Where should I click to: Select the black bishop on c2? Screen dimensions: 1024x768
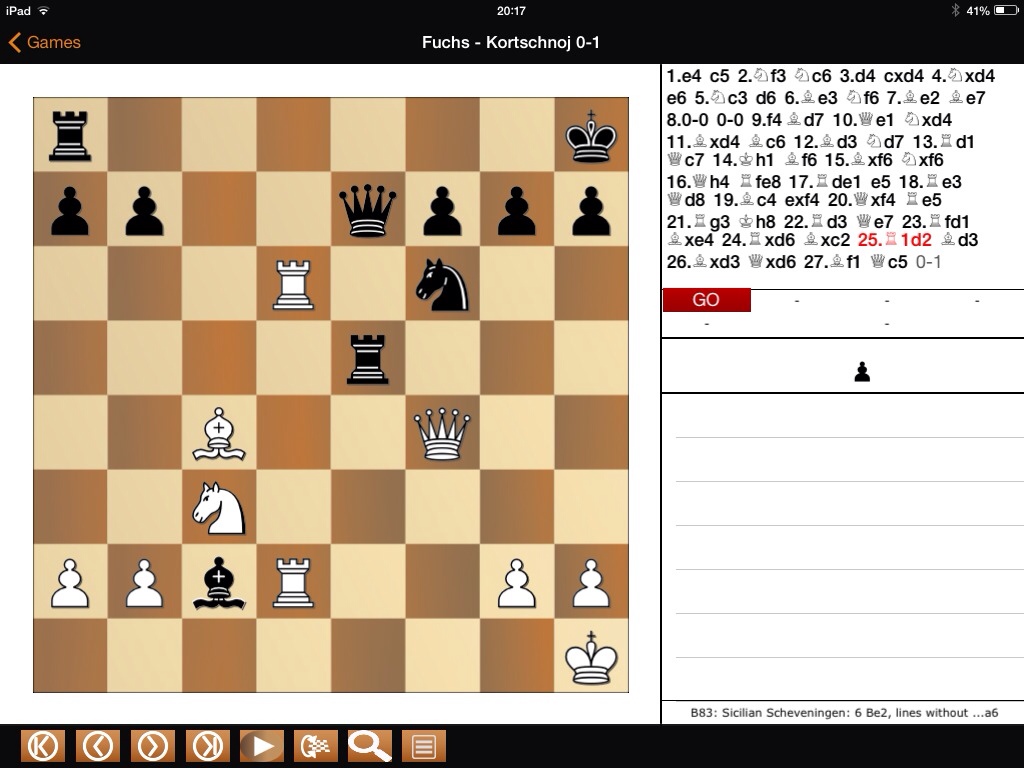point(219,583)
